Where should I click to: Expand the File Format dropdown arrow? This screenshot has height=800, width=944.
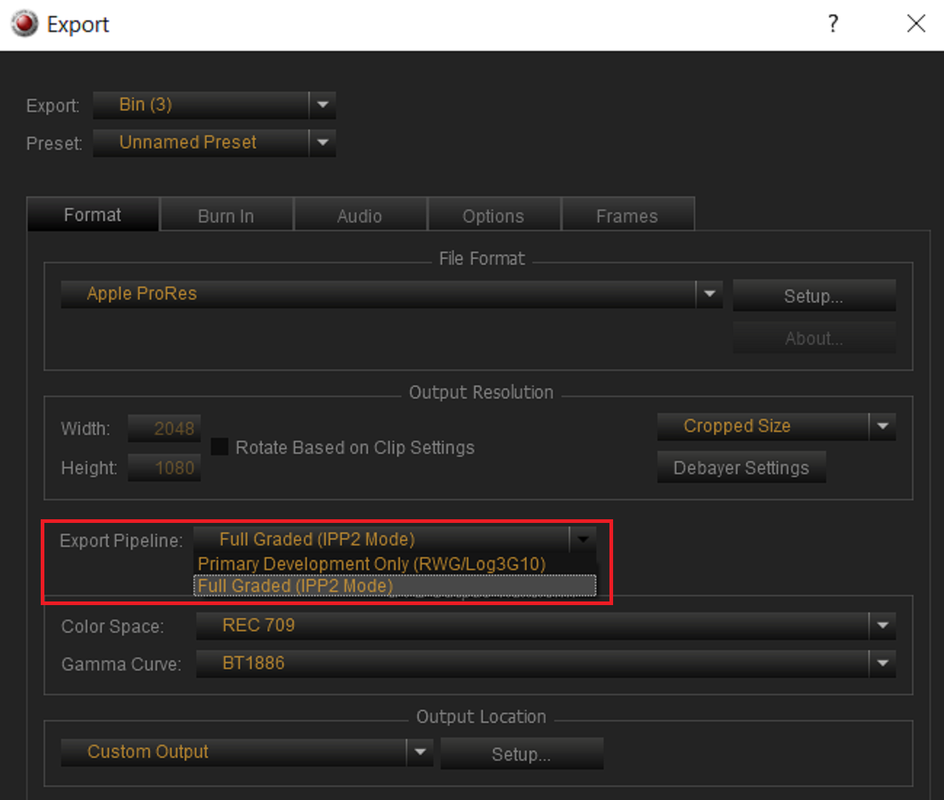(709, 294)
